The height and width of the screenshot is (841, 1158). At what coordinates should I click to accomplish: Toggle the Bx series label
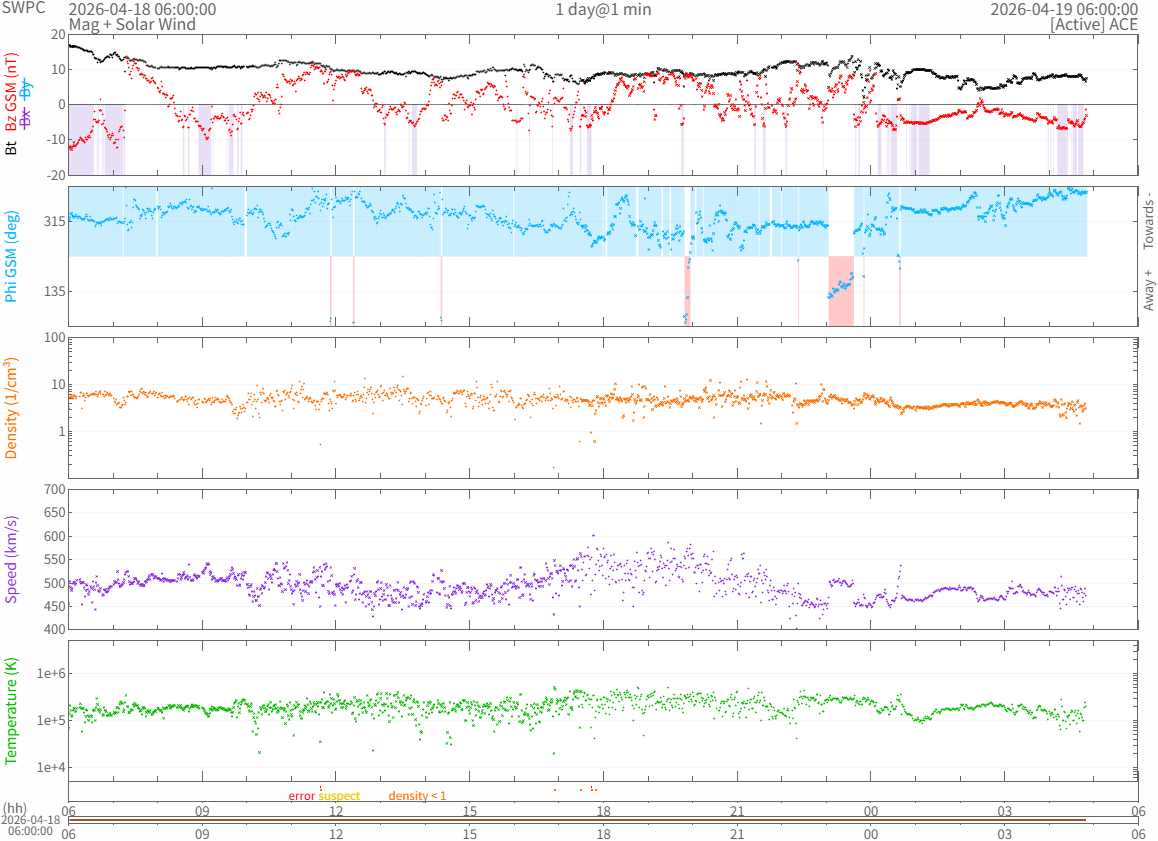tap(26, 119)
